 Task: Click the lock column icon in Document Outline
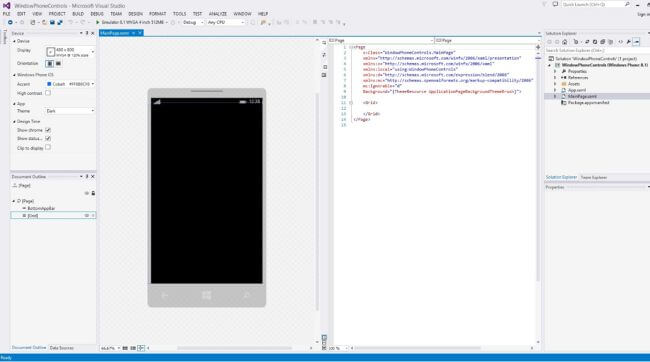pyautogui.click(x=93, y=193)
